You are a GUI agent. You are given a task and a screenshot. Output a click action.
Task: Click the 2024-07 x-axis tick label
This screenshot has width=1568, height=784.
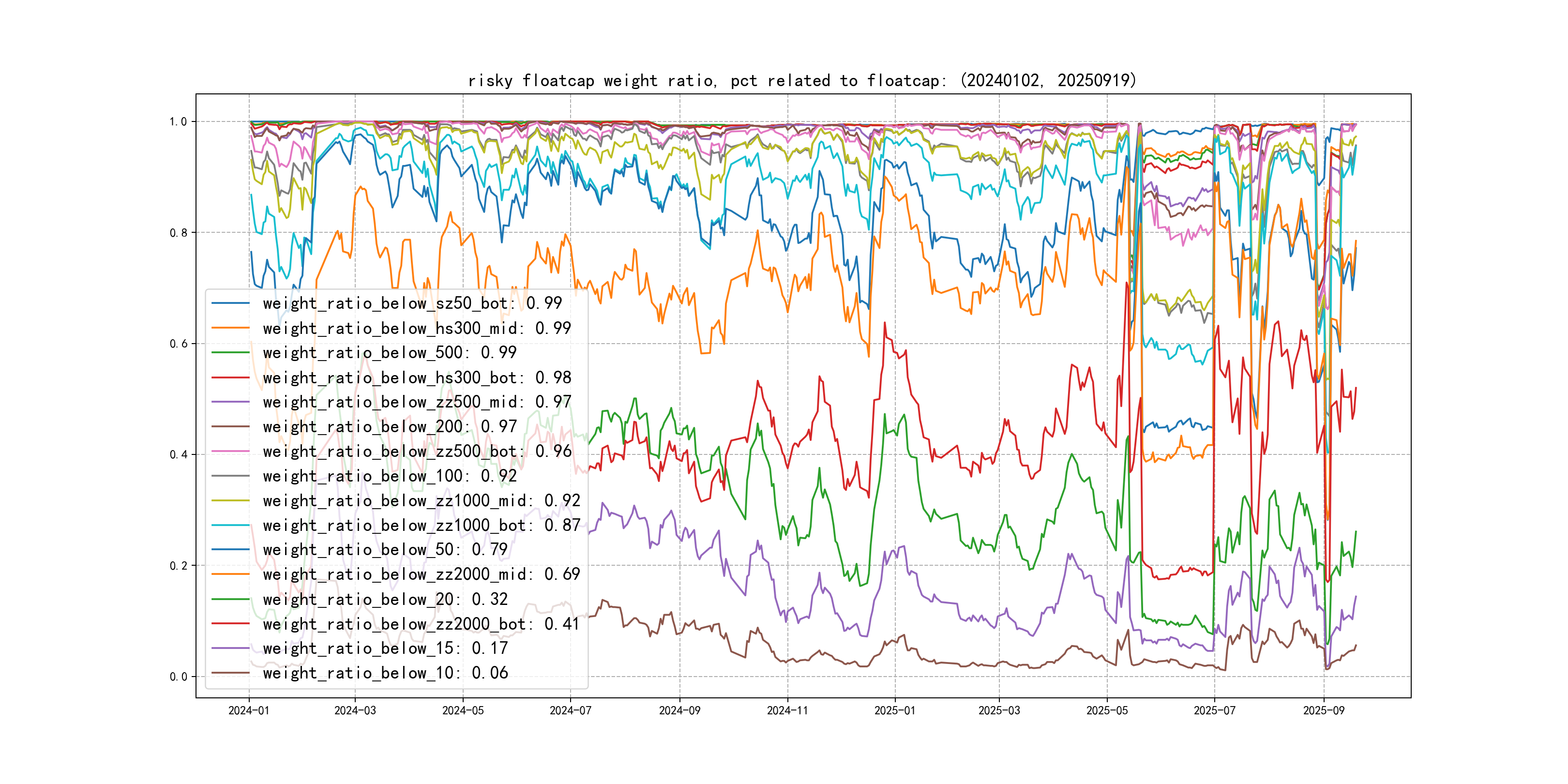pos(570,710)
